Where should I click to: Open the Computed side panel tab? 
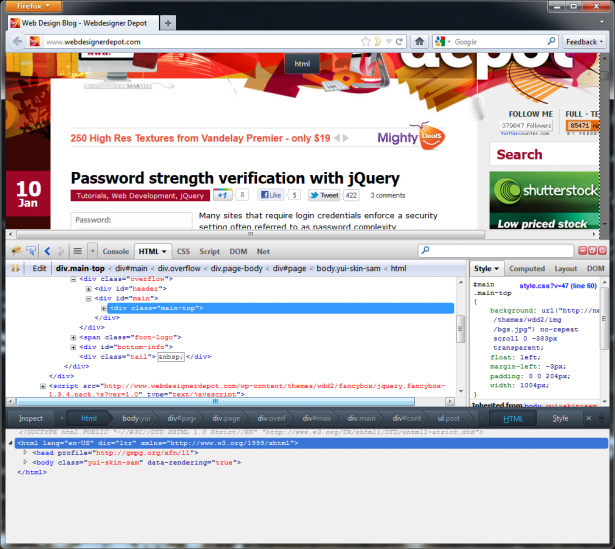[x=527, y=269]
